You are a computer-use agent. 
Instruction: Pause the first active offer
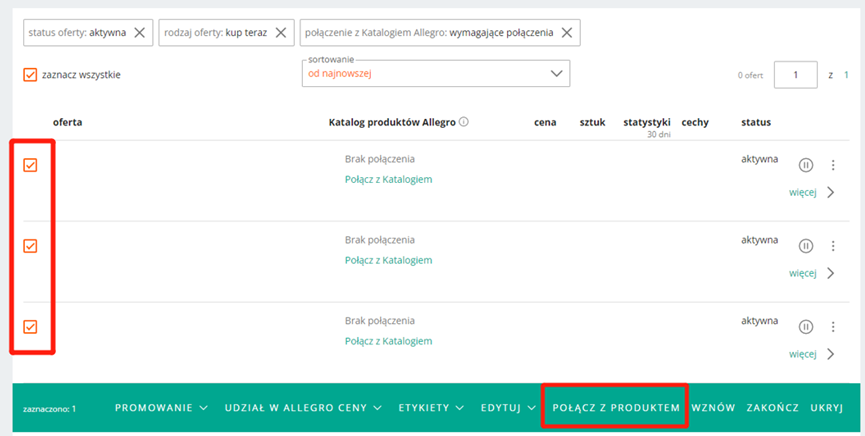(806, 165)
